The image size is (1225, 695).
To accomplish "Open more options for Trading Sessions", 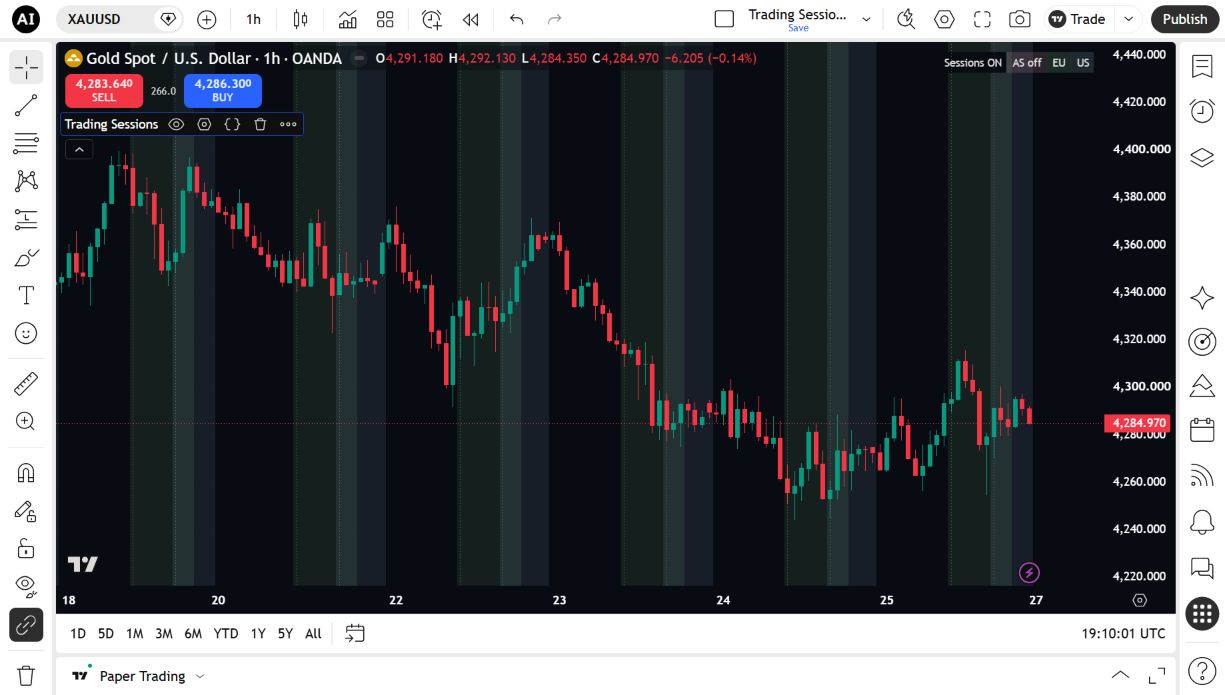I will tap(288, 124).
